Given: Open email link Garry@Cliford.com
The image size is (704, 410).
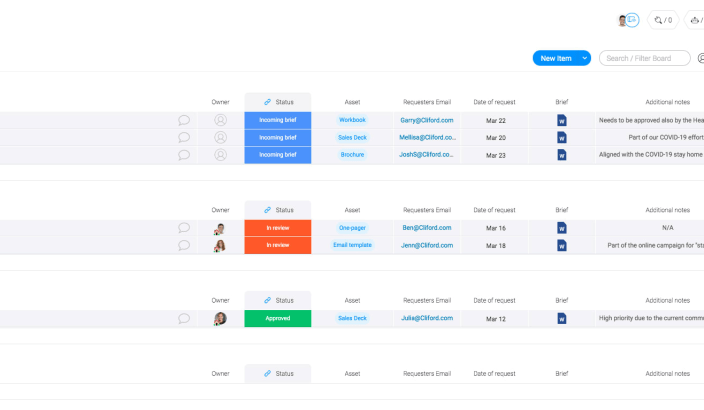Looking at the screenshot, I should pyautogui.click(x=427, y=120).
